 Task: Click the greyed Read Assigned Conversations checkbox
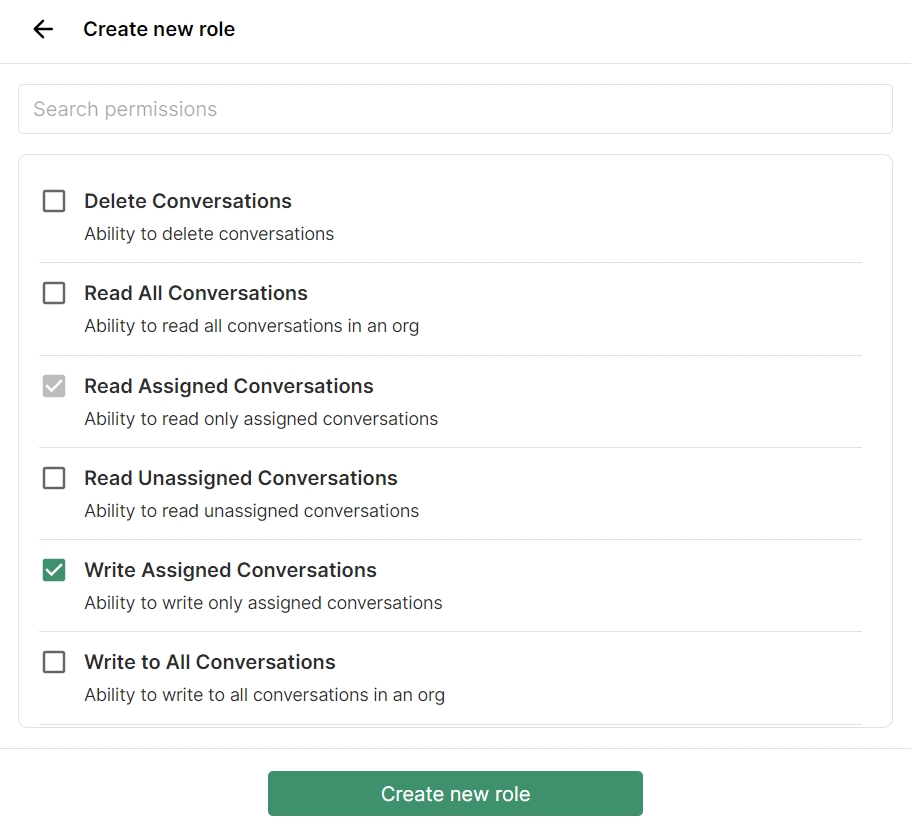coord(54,386)
